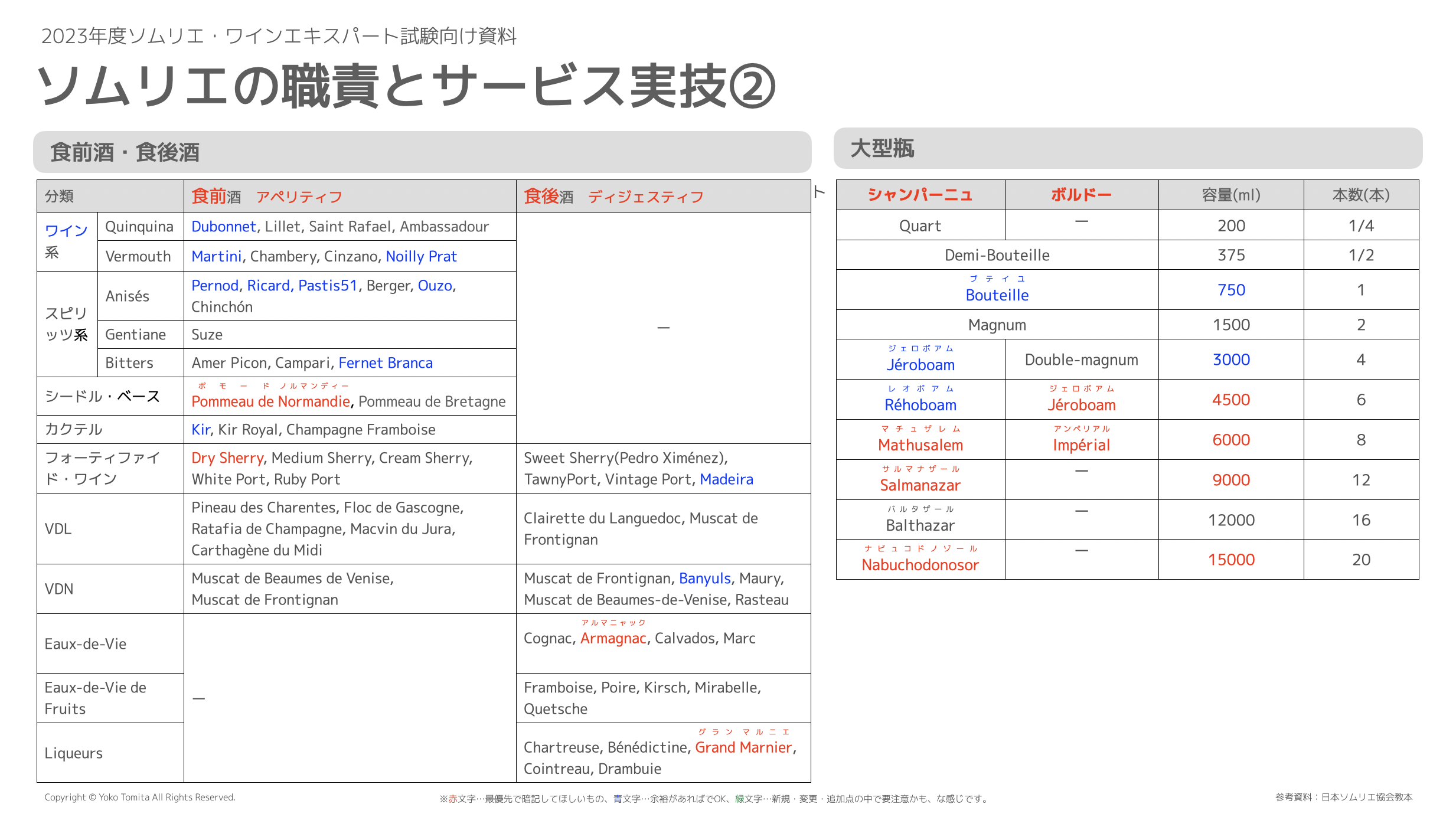Click Pommeau de Normandie text
Viewport: 1456px width, 817px height.
(270, 401)
